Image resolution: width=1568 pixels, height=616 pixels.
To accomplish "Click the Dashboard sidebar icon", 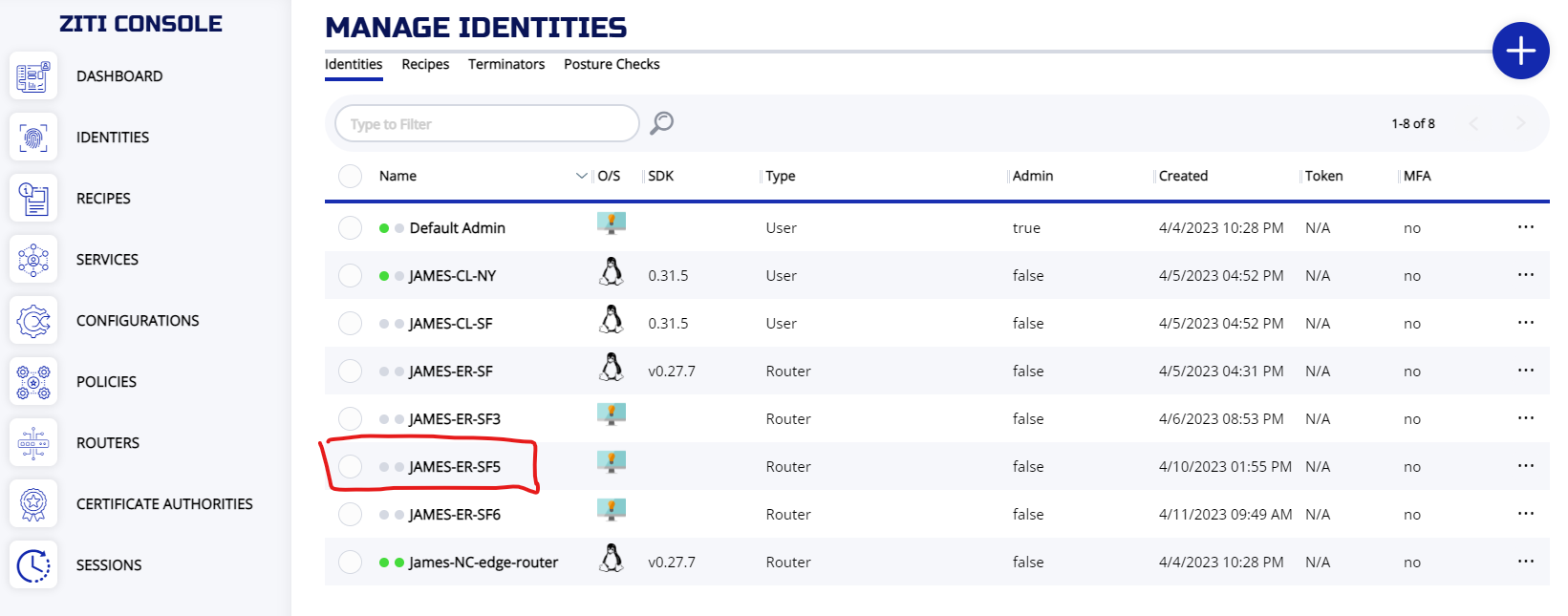I will (x=33, y=76).
